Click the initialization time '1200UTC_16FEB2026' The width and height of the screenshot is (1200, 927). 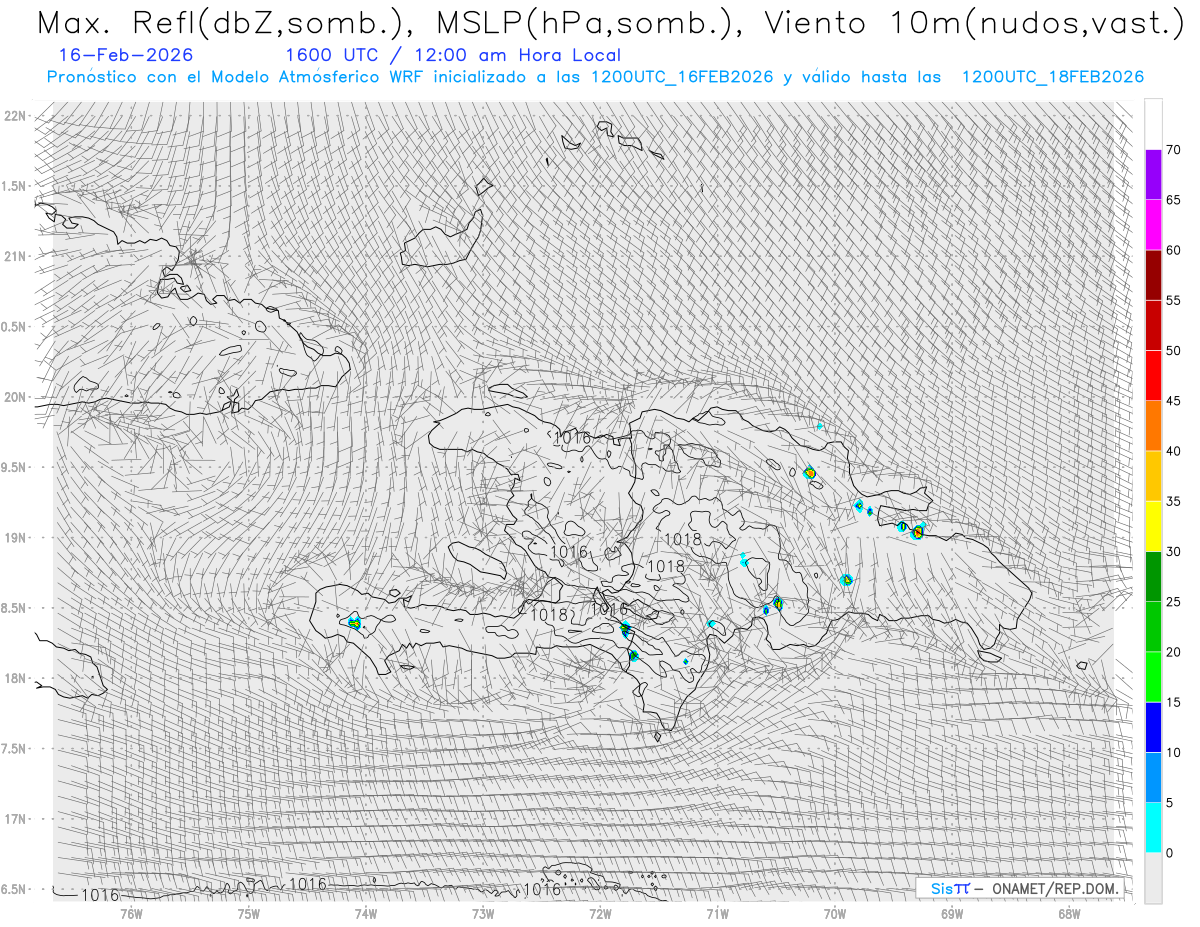click(x=682, y=77)
